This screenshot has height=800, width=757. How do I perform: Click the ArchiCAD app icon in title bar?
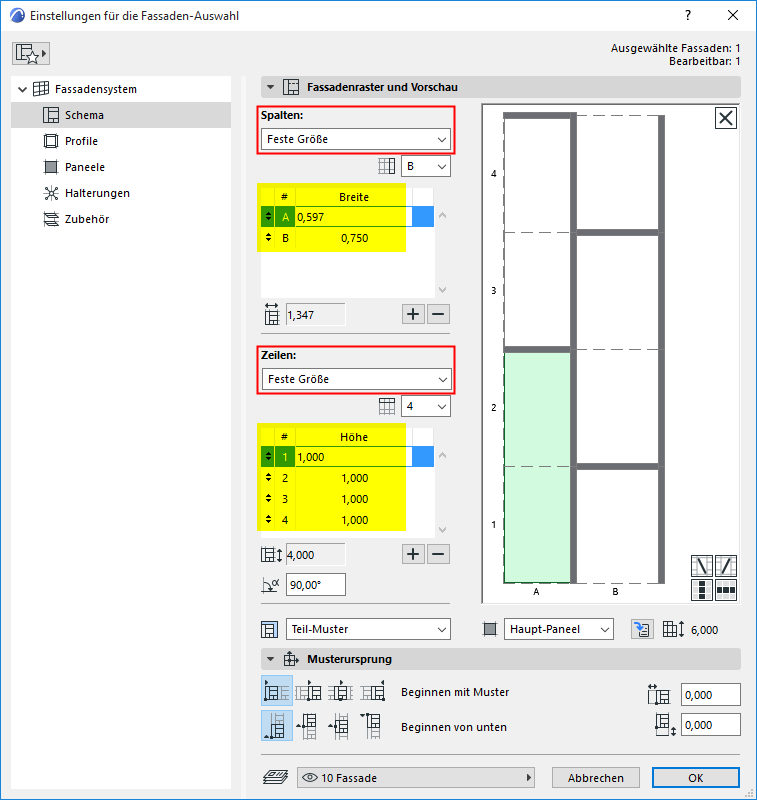[x=17, y=15]
